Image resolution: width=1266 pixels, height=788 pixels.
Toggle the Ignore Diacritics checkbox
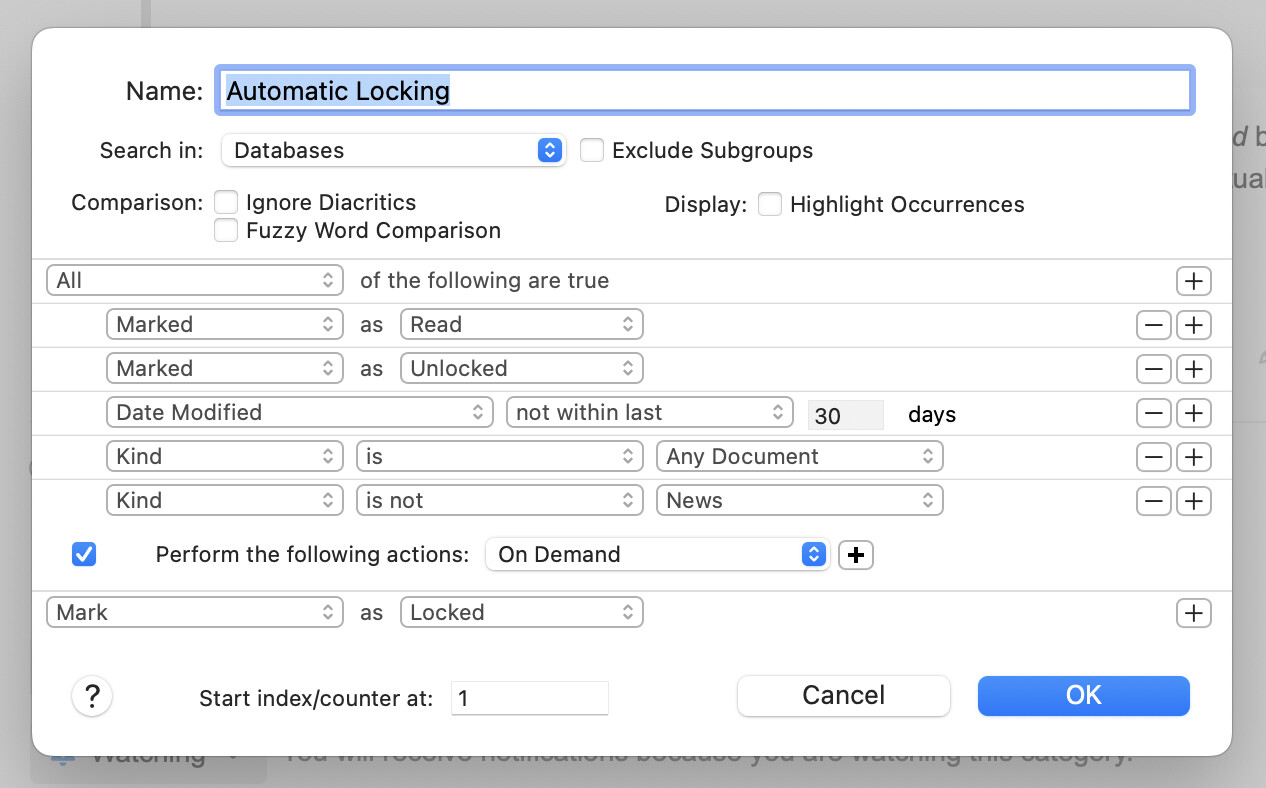(x=226, y=203)
